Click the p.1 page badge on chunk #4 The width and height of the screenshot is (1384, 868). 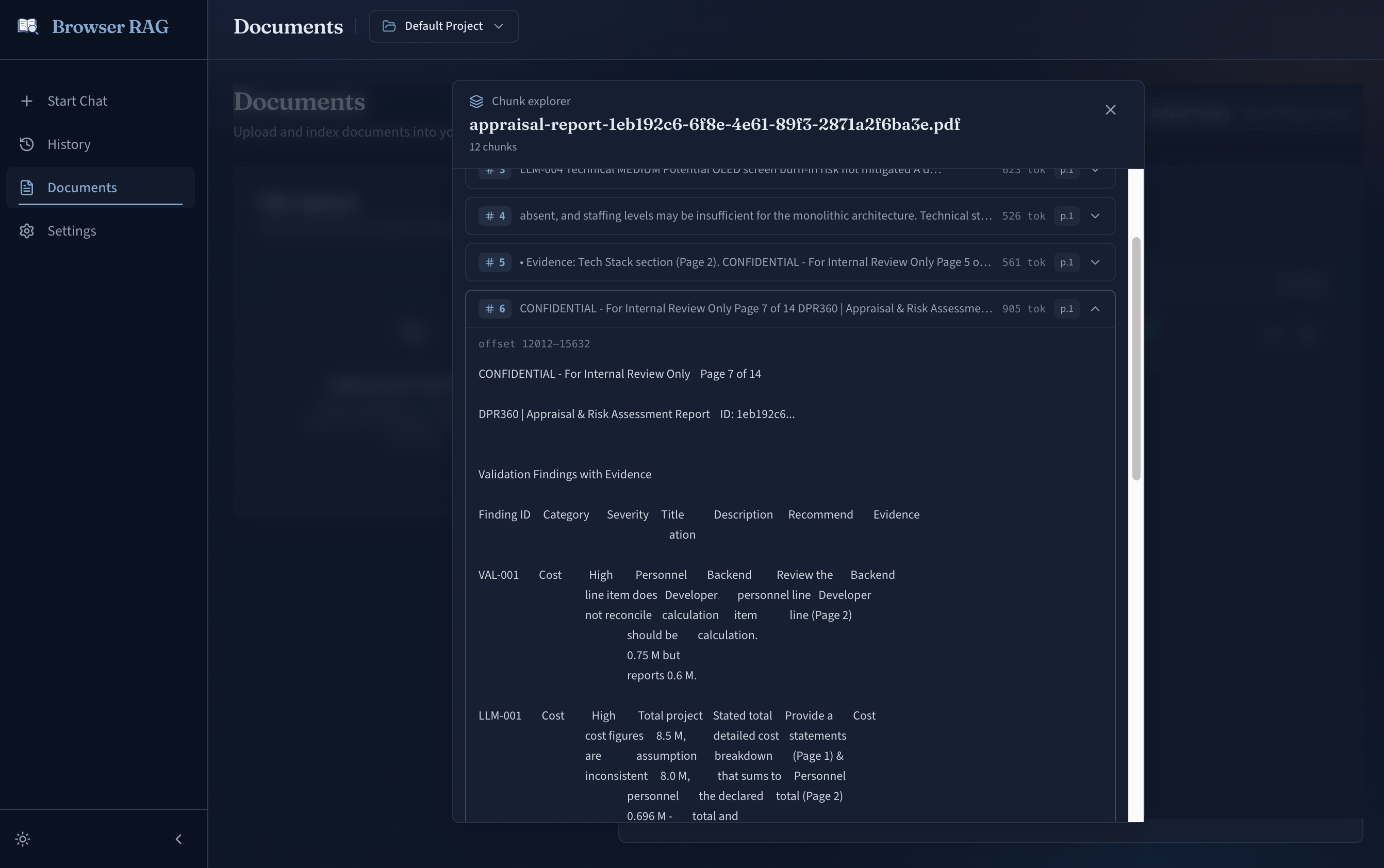[1066, 216]
